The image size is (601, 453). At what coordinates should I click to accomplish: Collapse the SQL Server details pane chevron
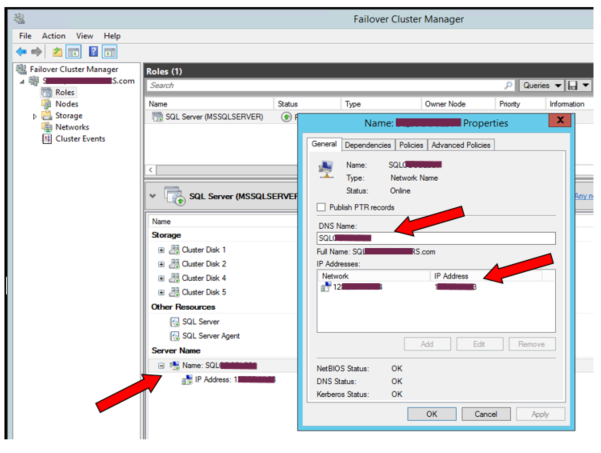point(153,196)
